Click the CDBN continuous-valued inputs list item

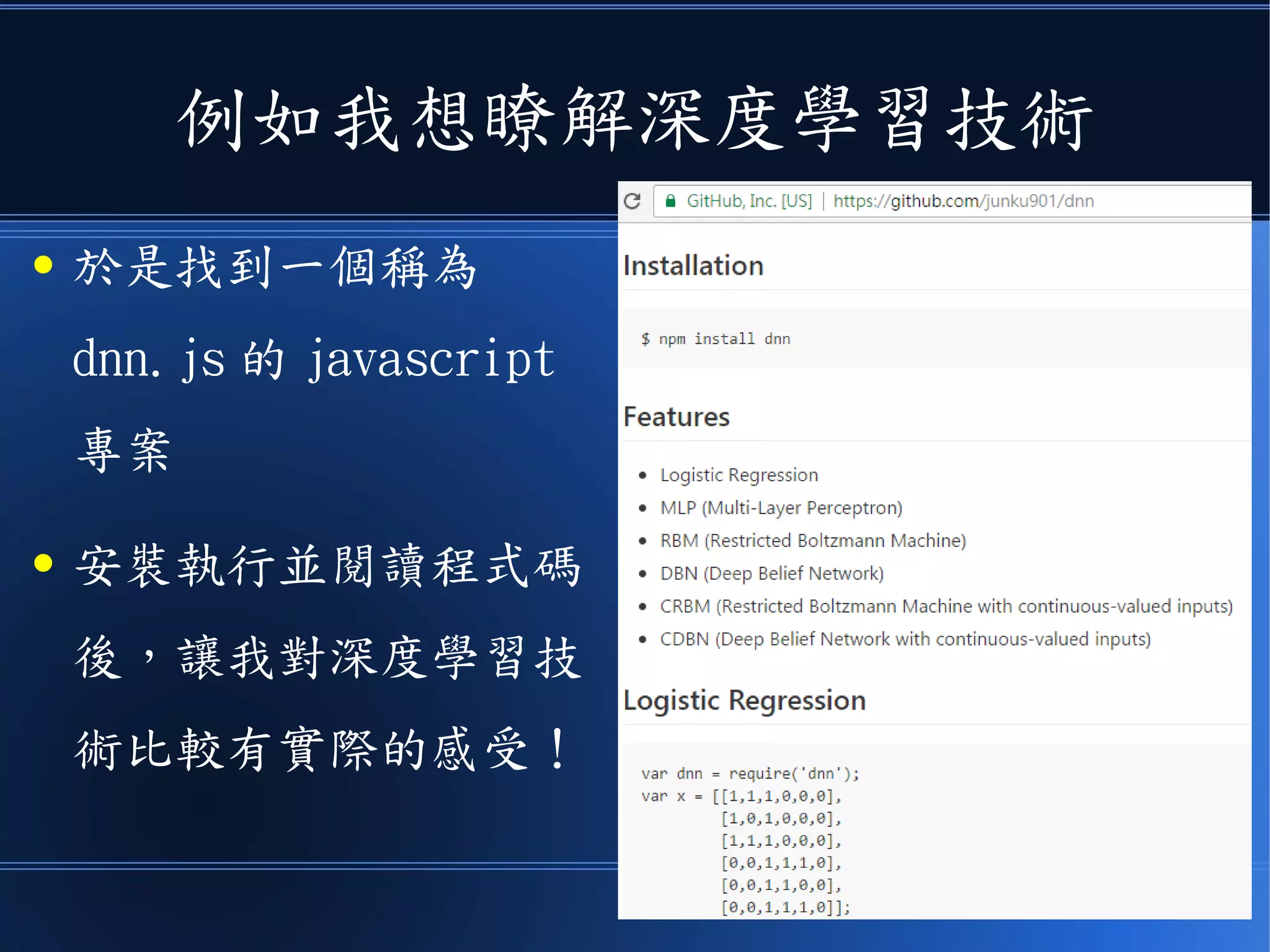(x=905, y=639)
